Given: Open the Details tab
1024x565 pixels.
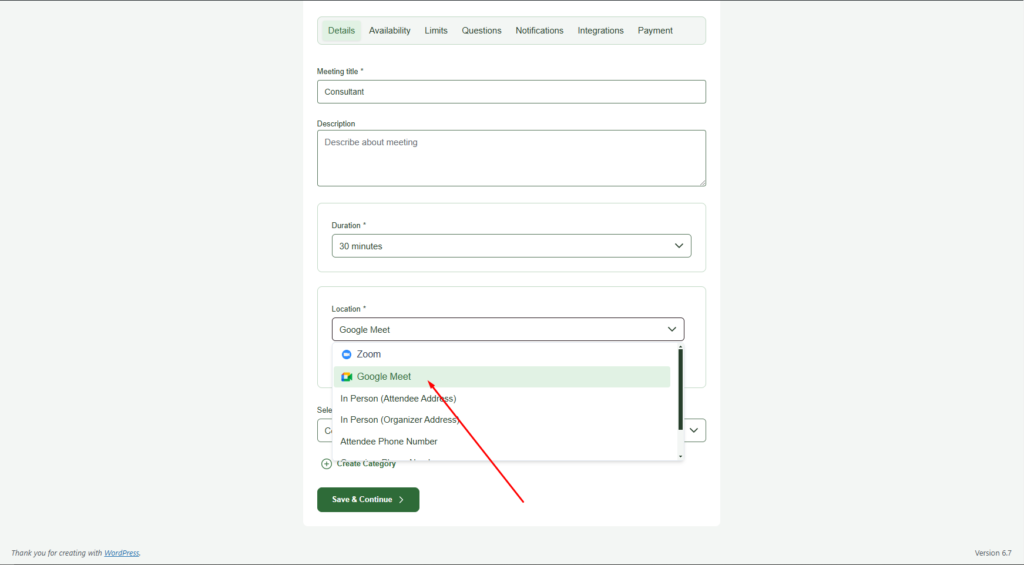Looking at the screenshot, I should tap(341, 31).
